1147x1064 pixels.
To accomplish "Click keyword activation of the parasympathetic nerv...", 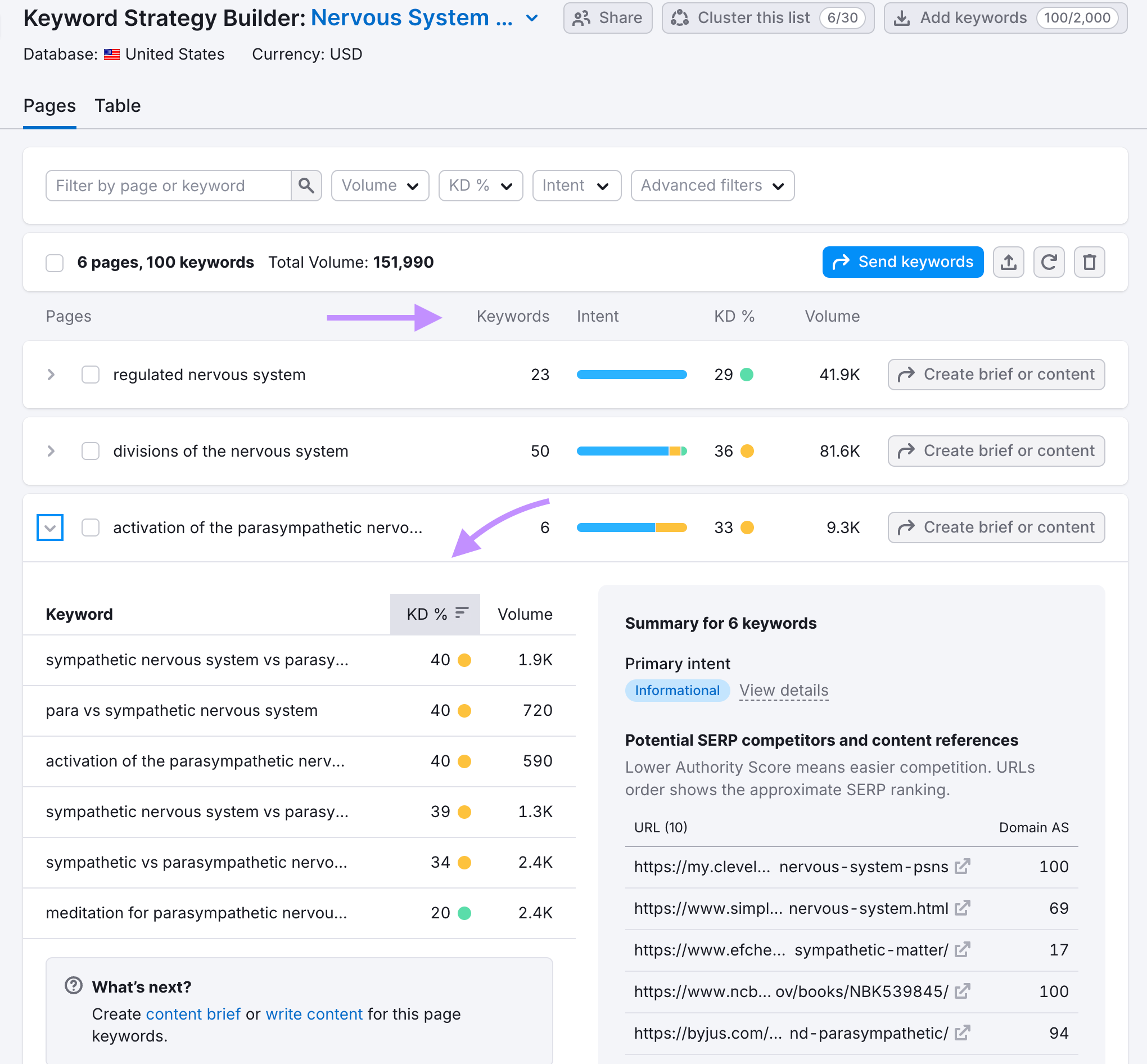I will click(195, 761).
